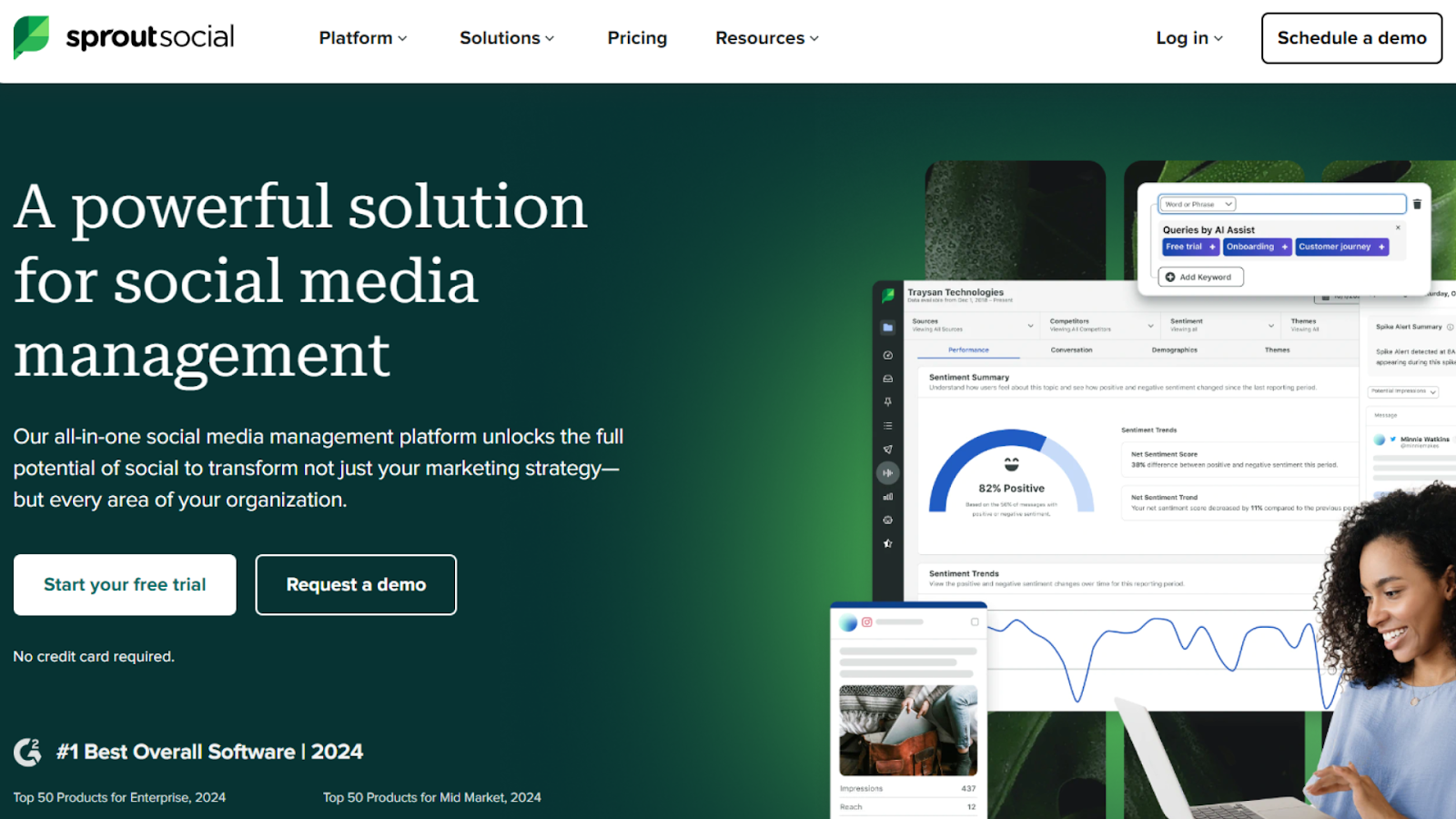Click the trash icon next to query
The height and width of the screenshot is (819, 1456).
click(1417, 204)
